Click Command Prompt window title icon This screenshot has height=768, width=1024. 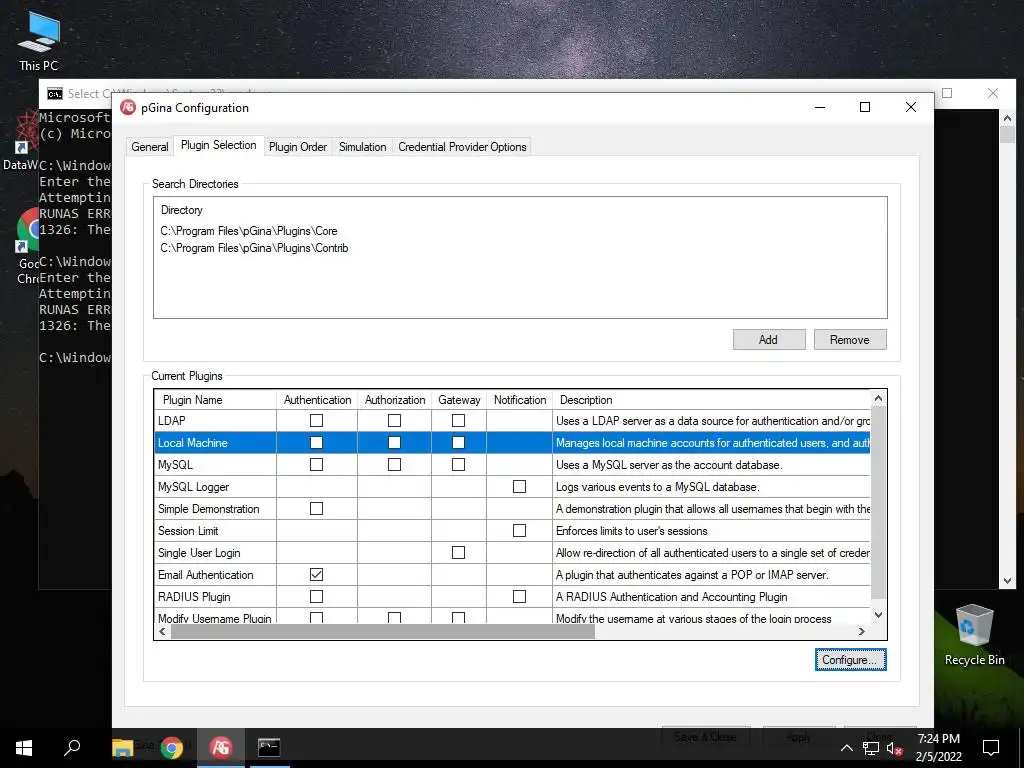tap(55, 94)
